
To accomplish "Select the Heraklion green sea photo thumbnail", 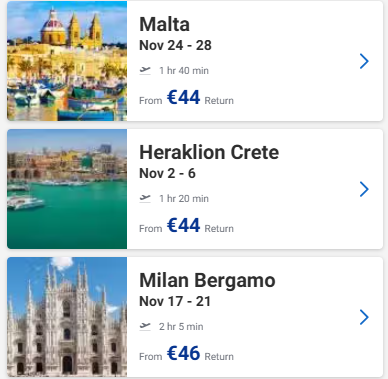I will coord(67,189).
